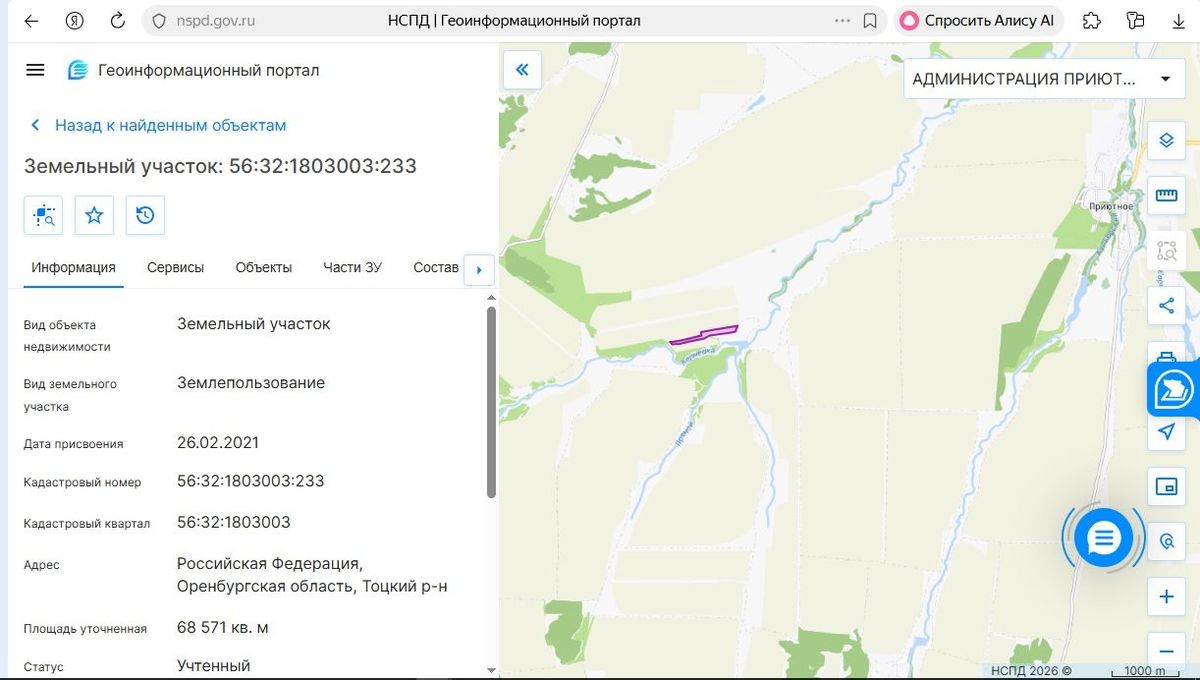Open the Yandex home button
Image resolution: width=1200 pixels, height=680 pixels.
point(74,21)
